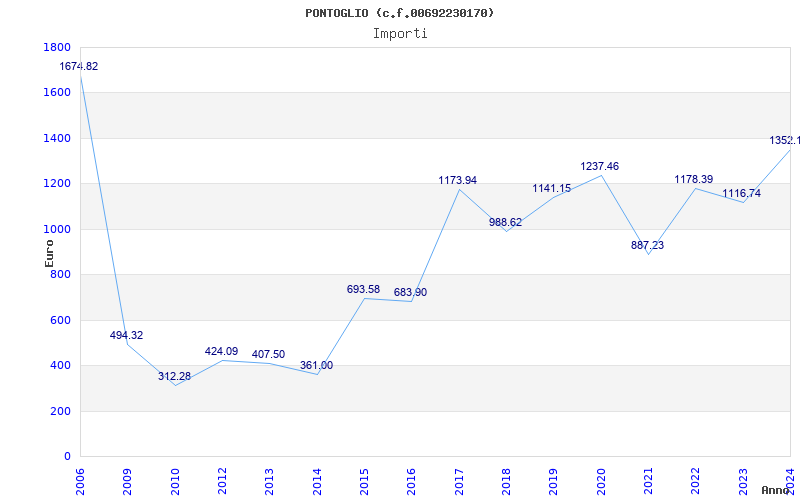Click the 312.28 value label
This screenshot has height=500, width=800.
pos(175,376)
